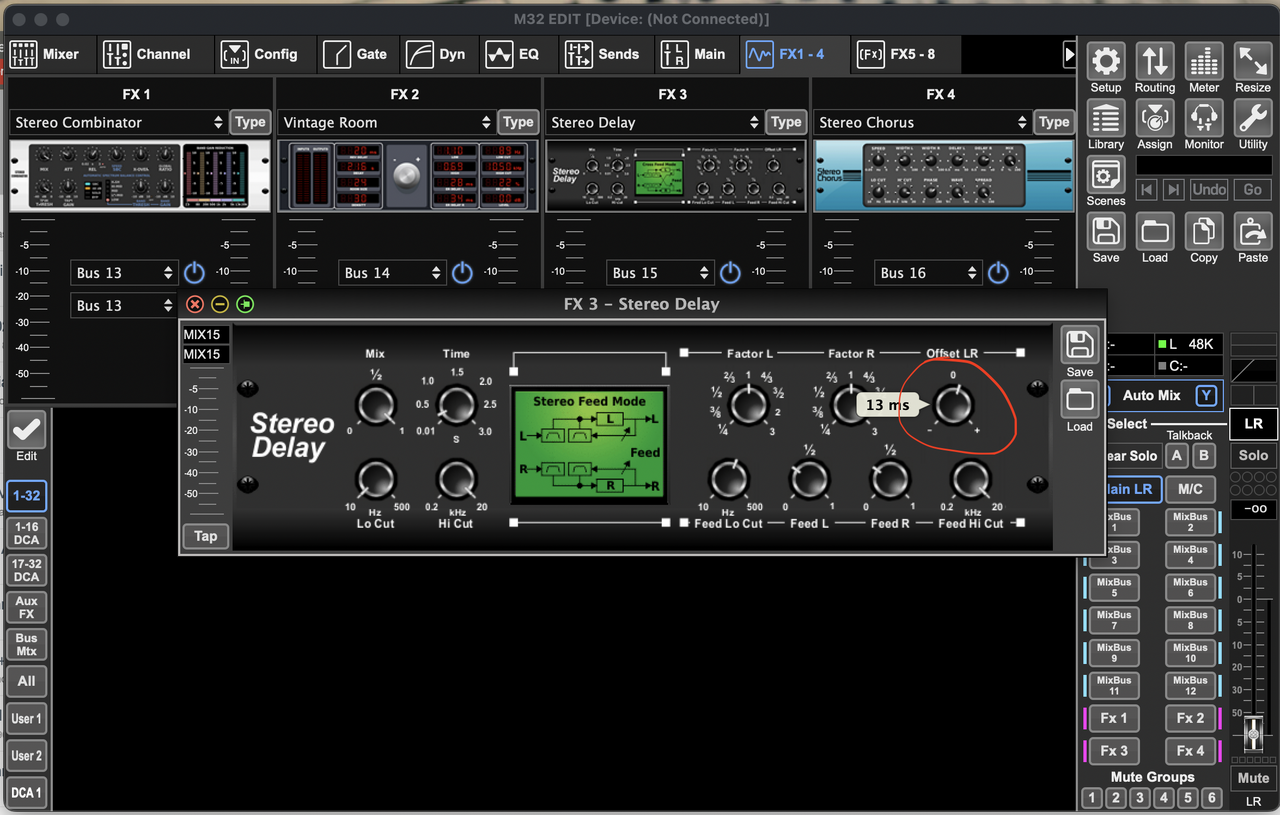Viewport: 1280px width, 815px height.
Task: Click the Type button for FX 1
Action: tap(250, 122)
